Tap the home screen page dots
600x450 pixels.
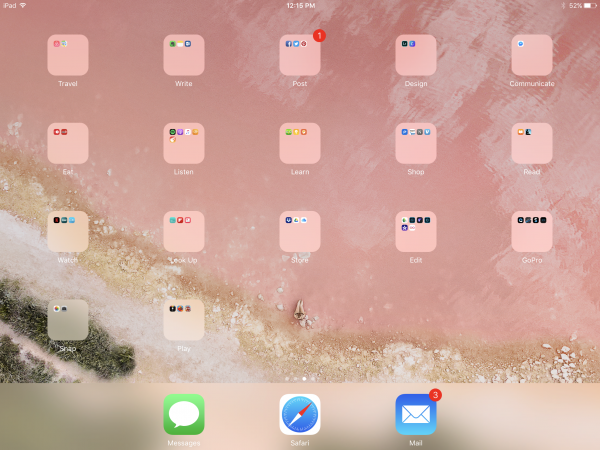click(x=300, y=379)
